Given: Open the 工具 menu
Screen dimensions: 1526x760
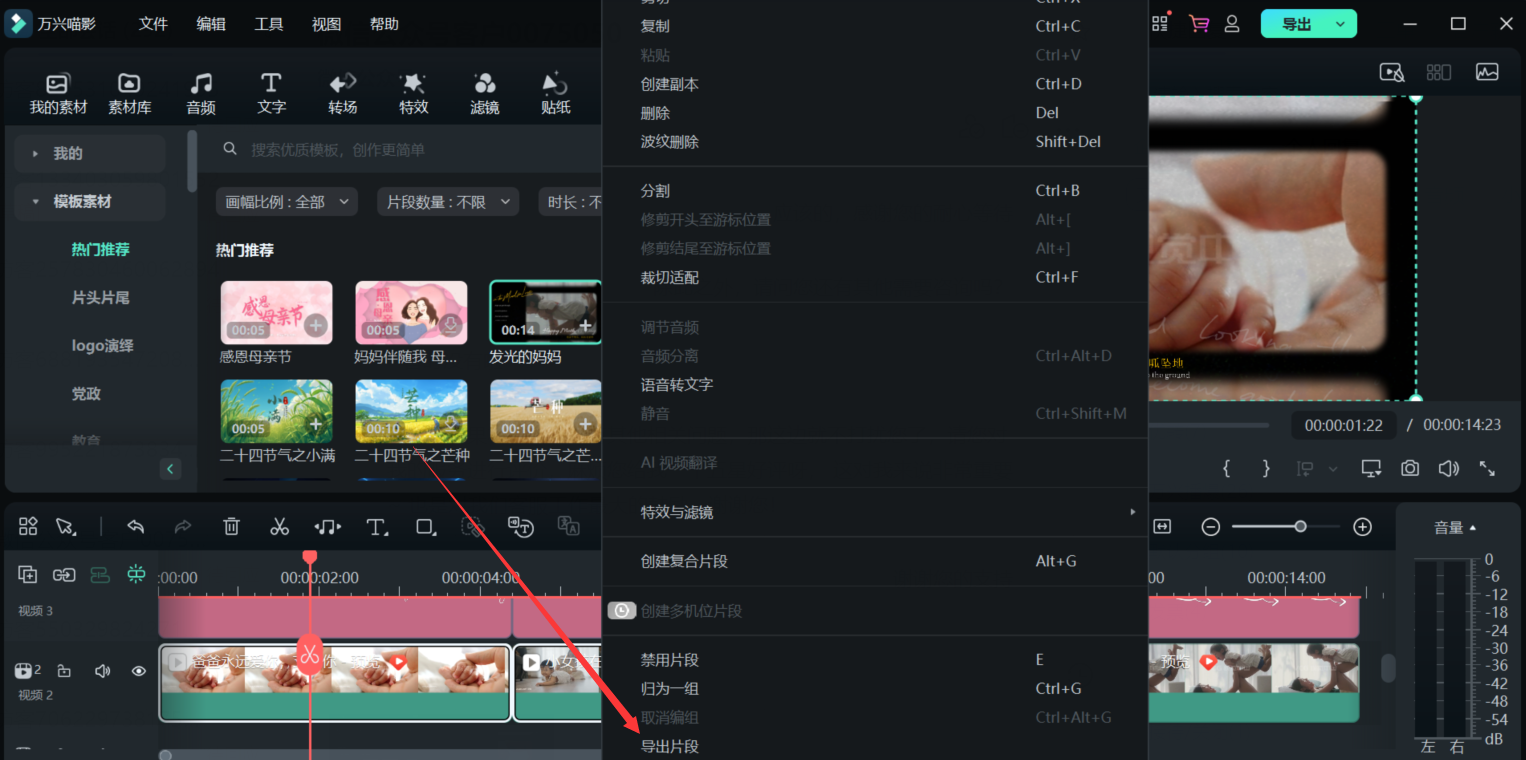Looking at the screenshot, I should pyautogui.click(x=269, y=24).
